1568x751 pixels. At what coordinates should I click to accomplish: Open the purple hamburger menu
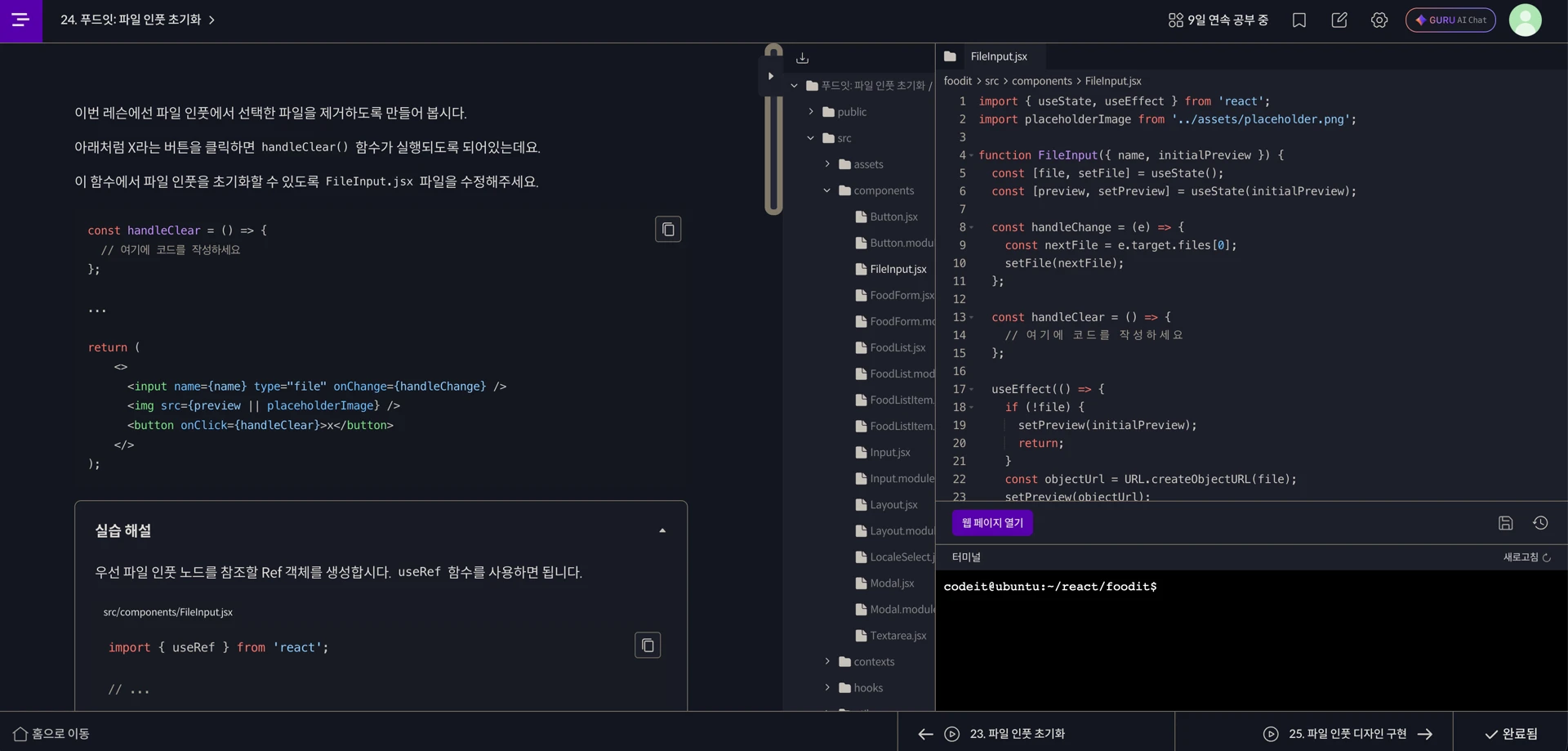click(20, 20)
